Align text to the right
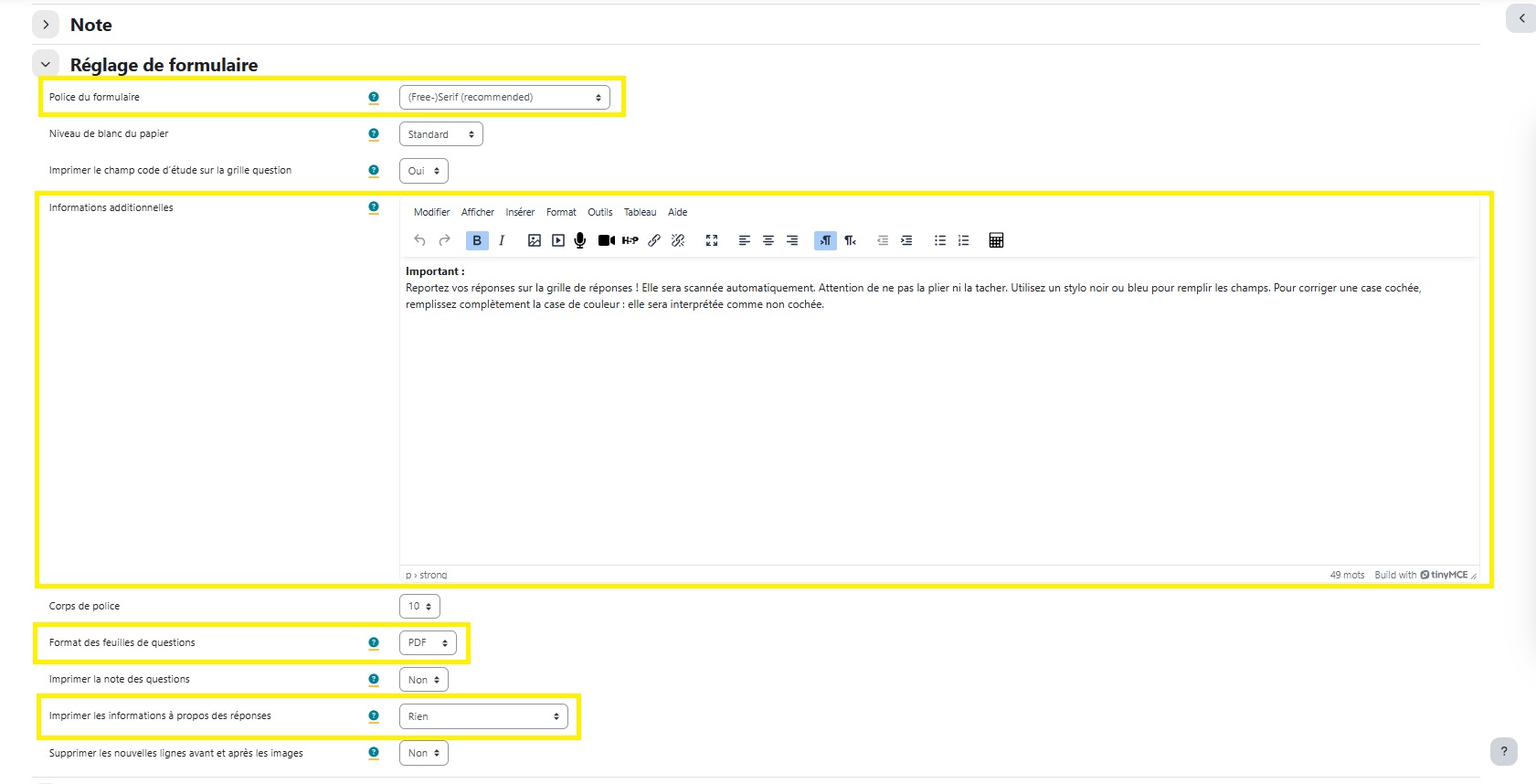 792,240
